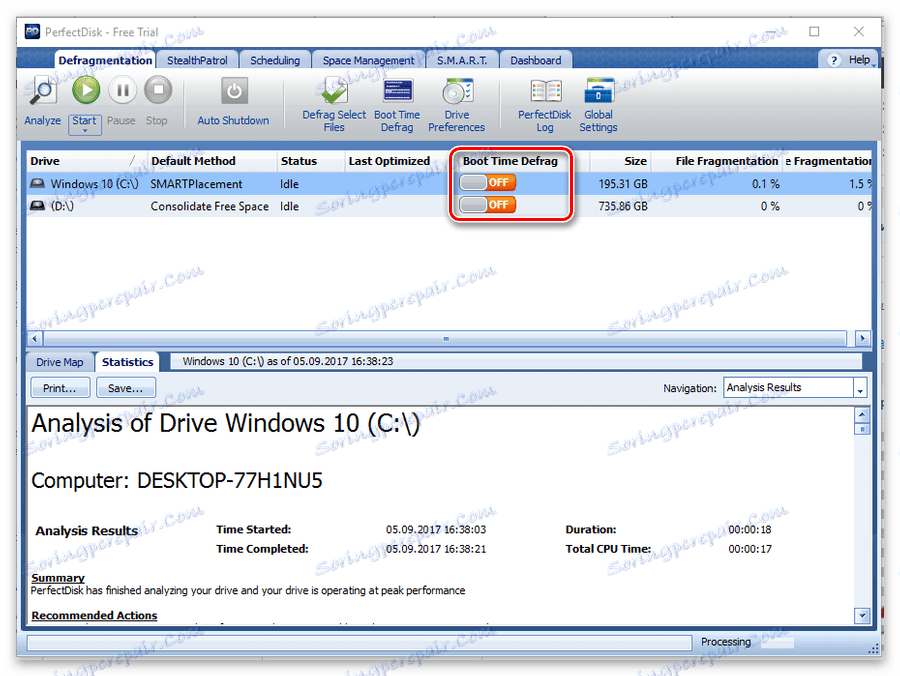
Task: Select SMARTPlacement method for C drive
Action: [x=196, y=184]
